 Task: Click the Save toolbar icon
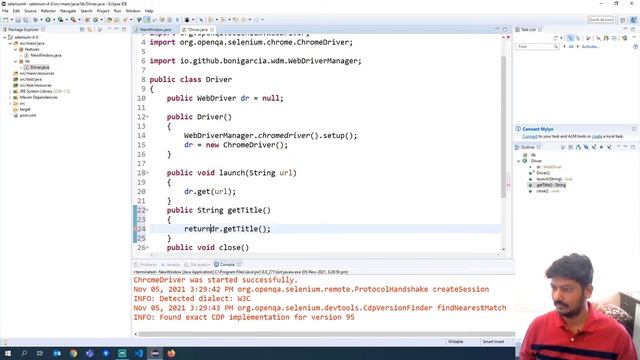coord(18,20)
